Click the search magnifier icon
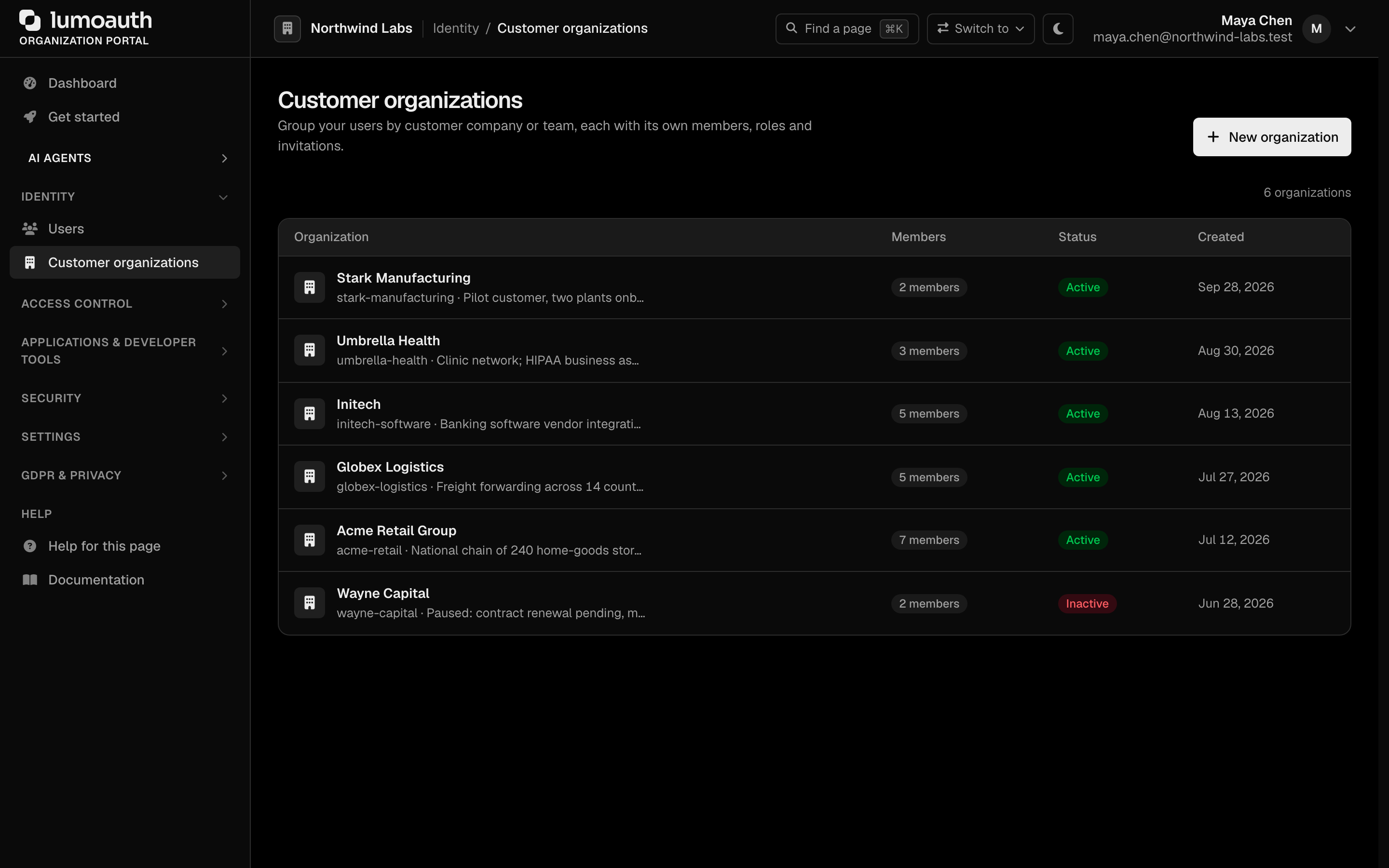The height and width of the screenshot is (868, 1389). point(791,28)
